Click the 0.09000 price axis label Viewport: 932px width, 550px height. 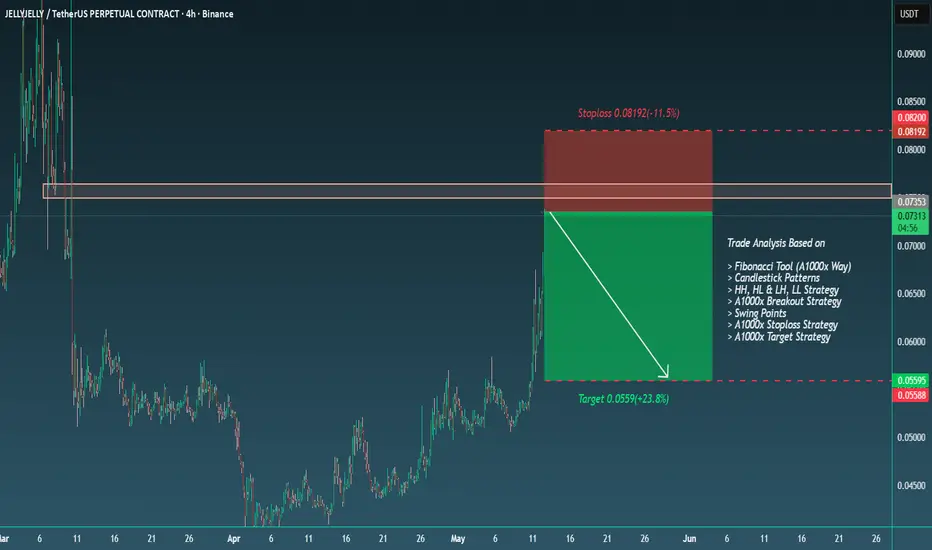[x=911, y=54]
